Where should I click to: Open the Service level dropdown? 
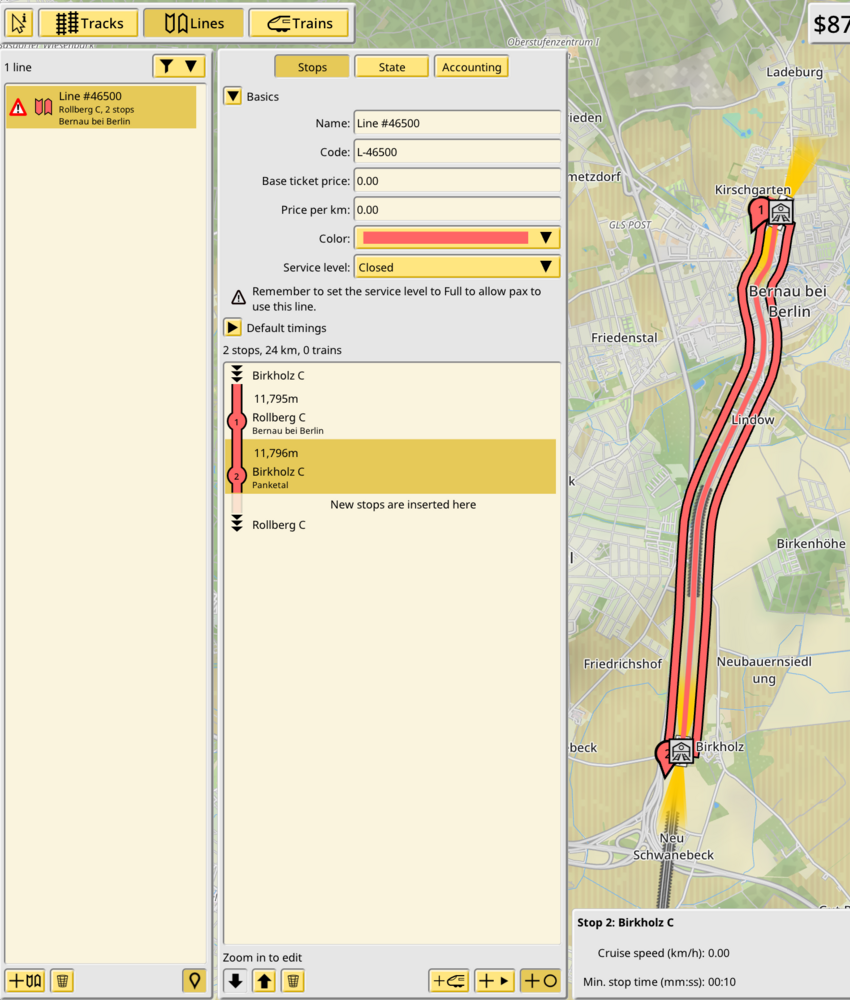tap(457, 267)
